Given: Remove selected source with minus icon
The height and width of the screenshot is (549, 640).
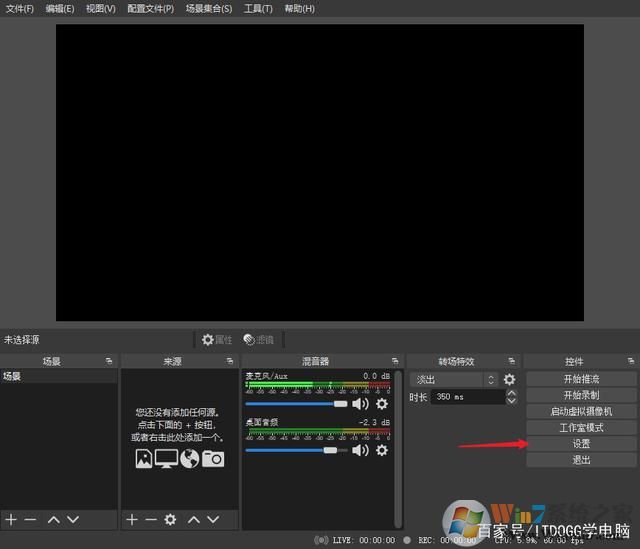Looking at the screenshot, I should pos(151,520).
